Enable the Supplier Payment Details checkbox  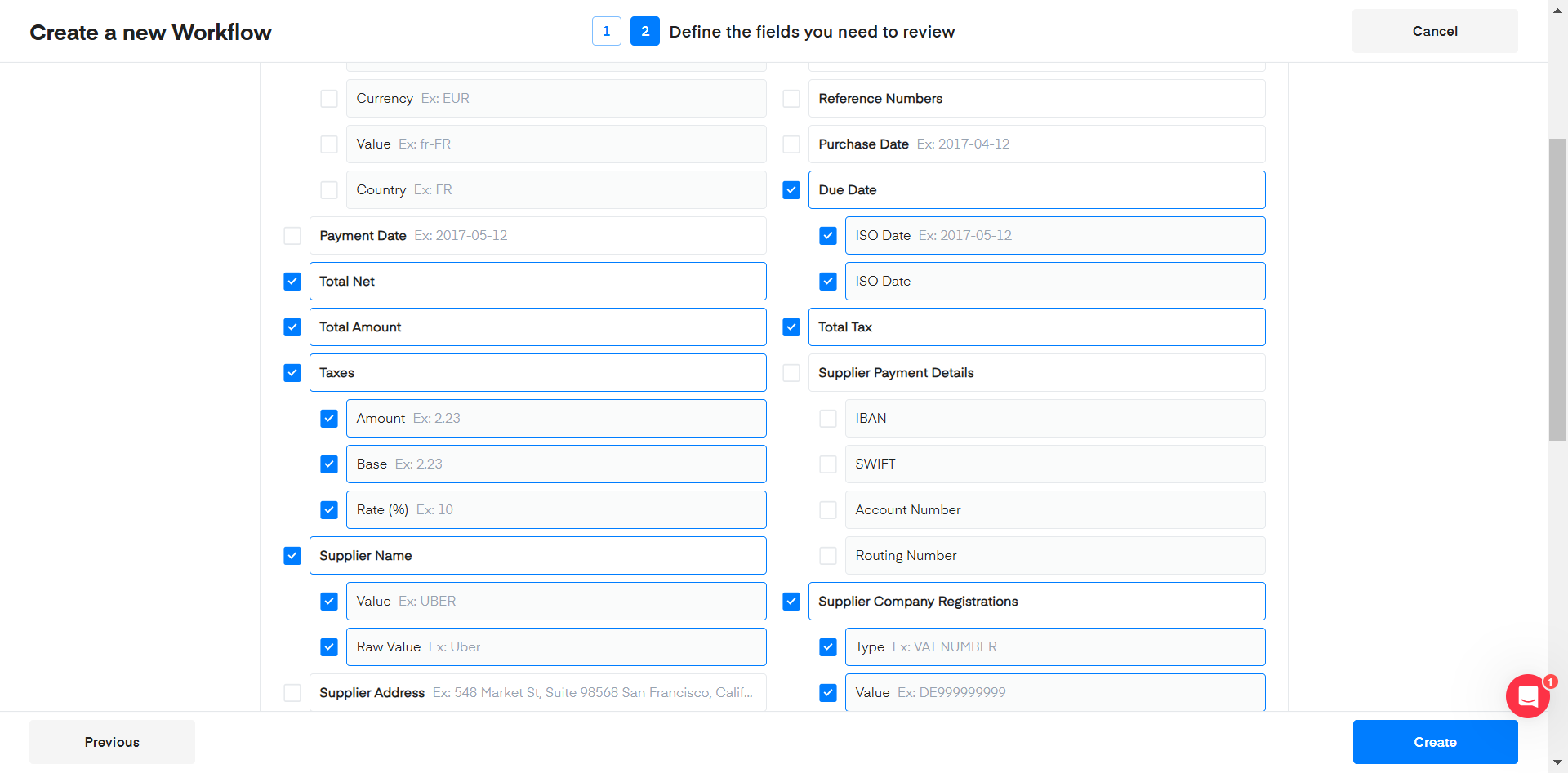(791, 373)
